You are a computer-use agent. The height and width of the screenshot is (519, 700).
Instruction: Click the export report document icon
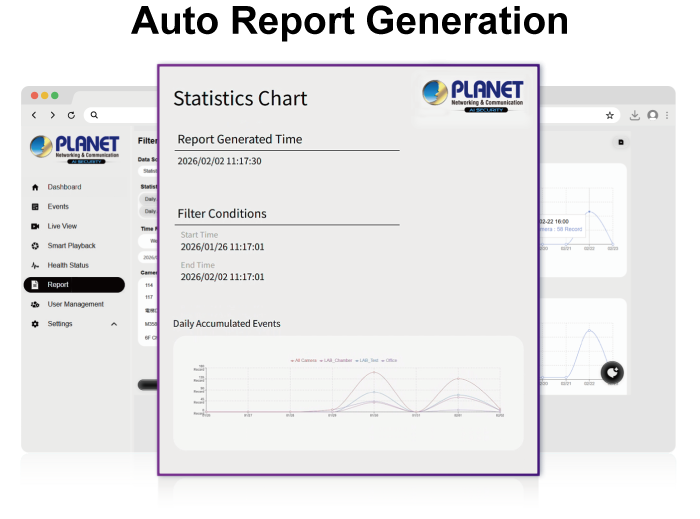[x=620, y=143]
